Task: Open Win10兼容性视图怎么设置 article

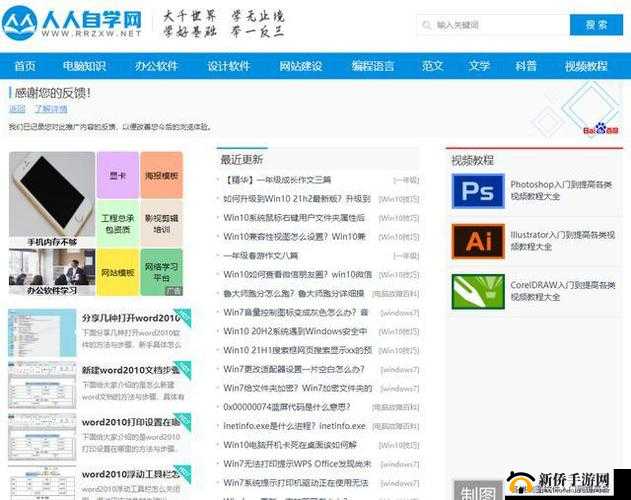Action: point(295,236)
